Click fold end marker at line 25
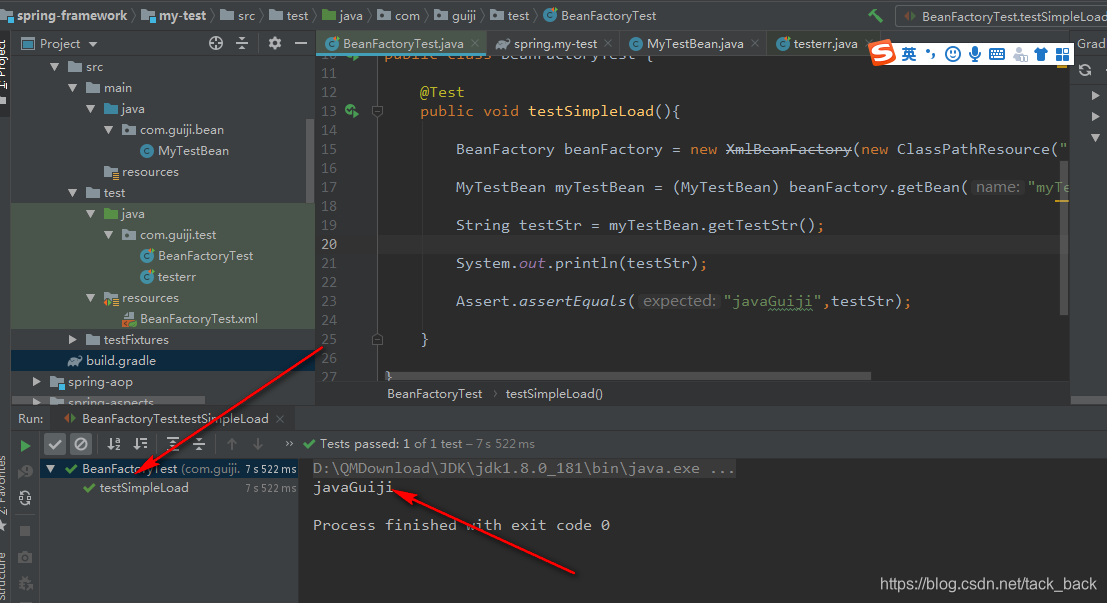Image resolution: width=1107 pixels, height=603 pixels. [x=378, y=340]
